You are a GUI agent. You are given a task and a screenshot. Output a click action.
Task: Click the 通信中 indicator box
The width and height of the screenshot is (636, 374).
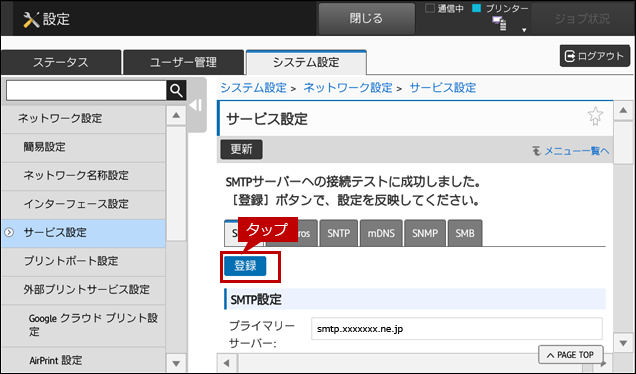click(430, 8)
